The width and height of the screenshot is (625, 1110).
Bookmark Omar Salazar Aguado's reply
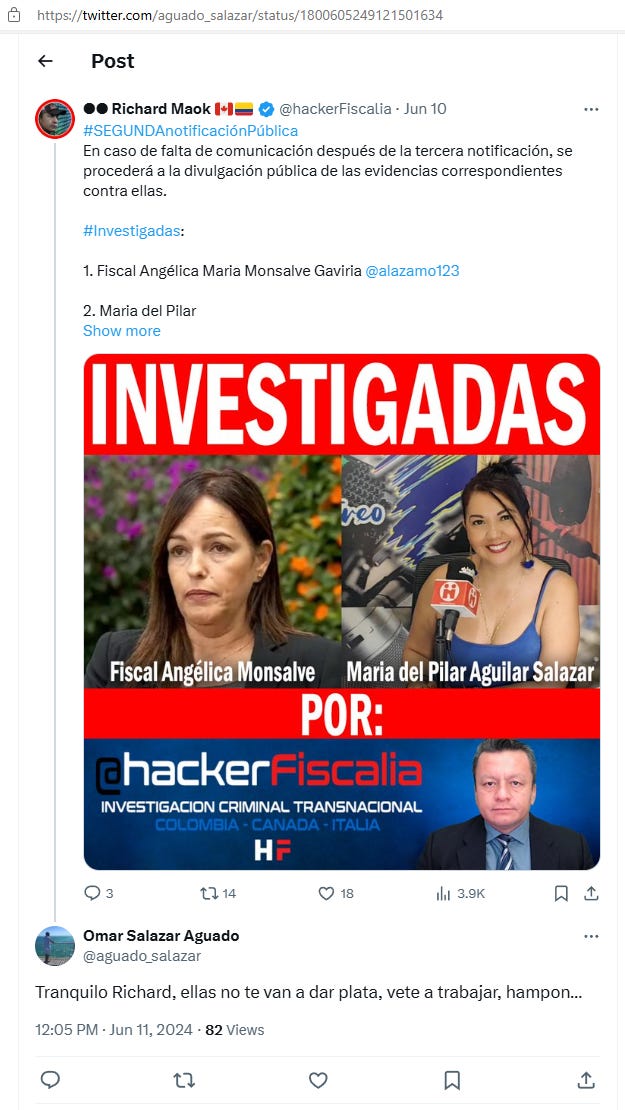(452, 1080)
